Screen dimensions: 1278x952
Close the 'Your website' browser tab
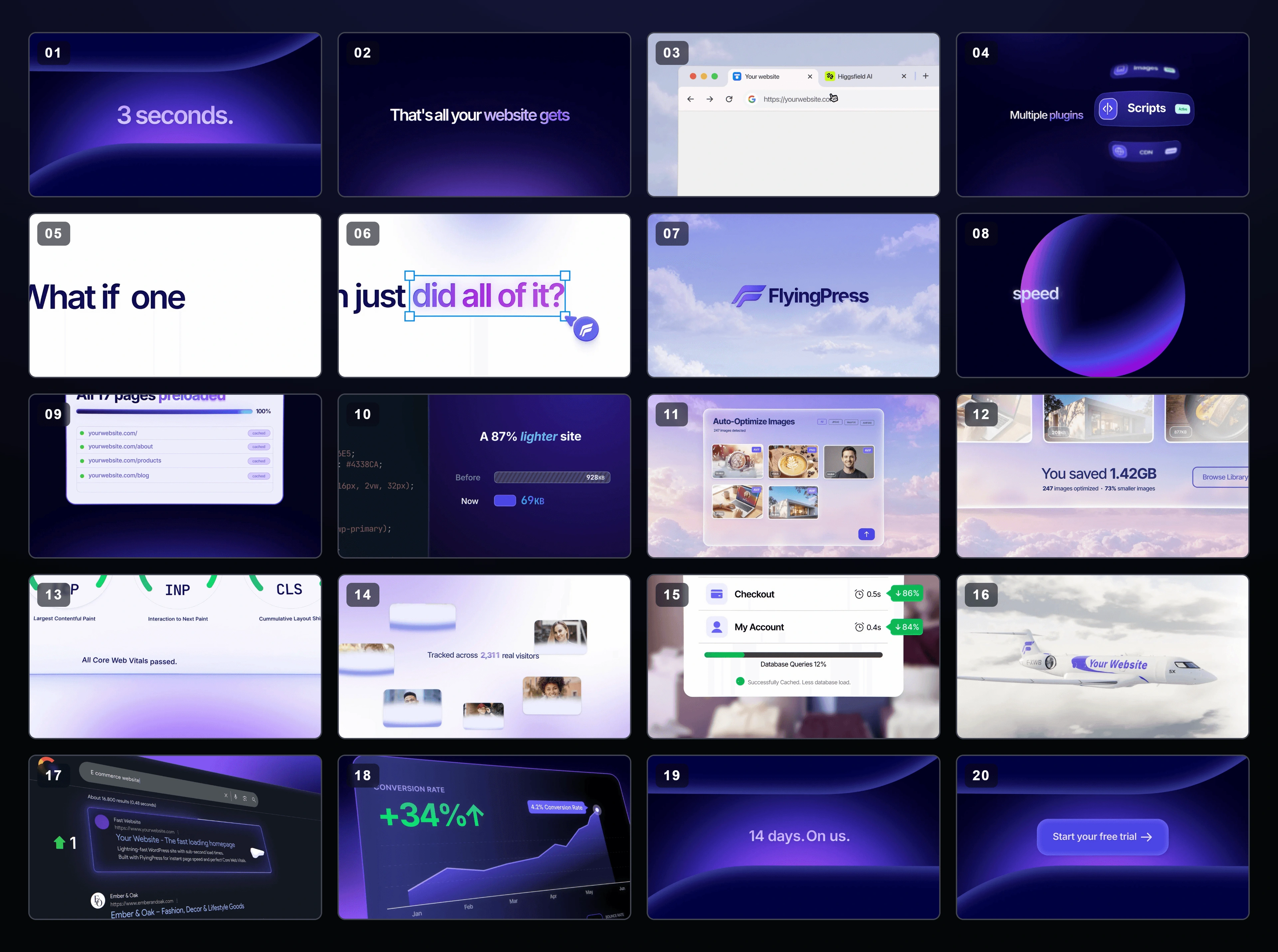tap(809, 77)
